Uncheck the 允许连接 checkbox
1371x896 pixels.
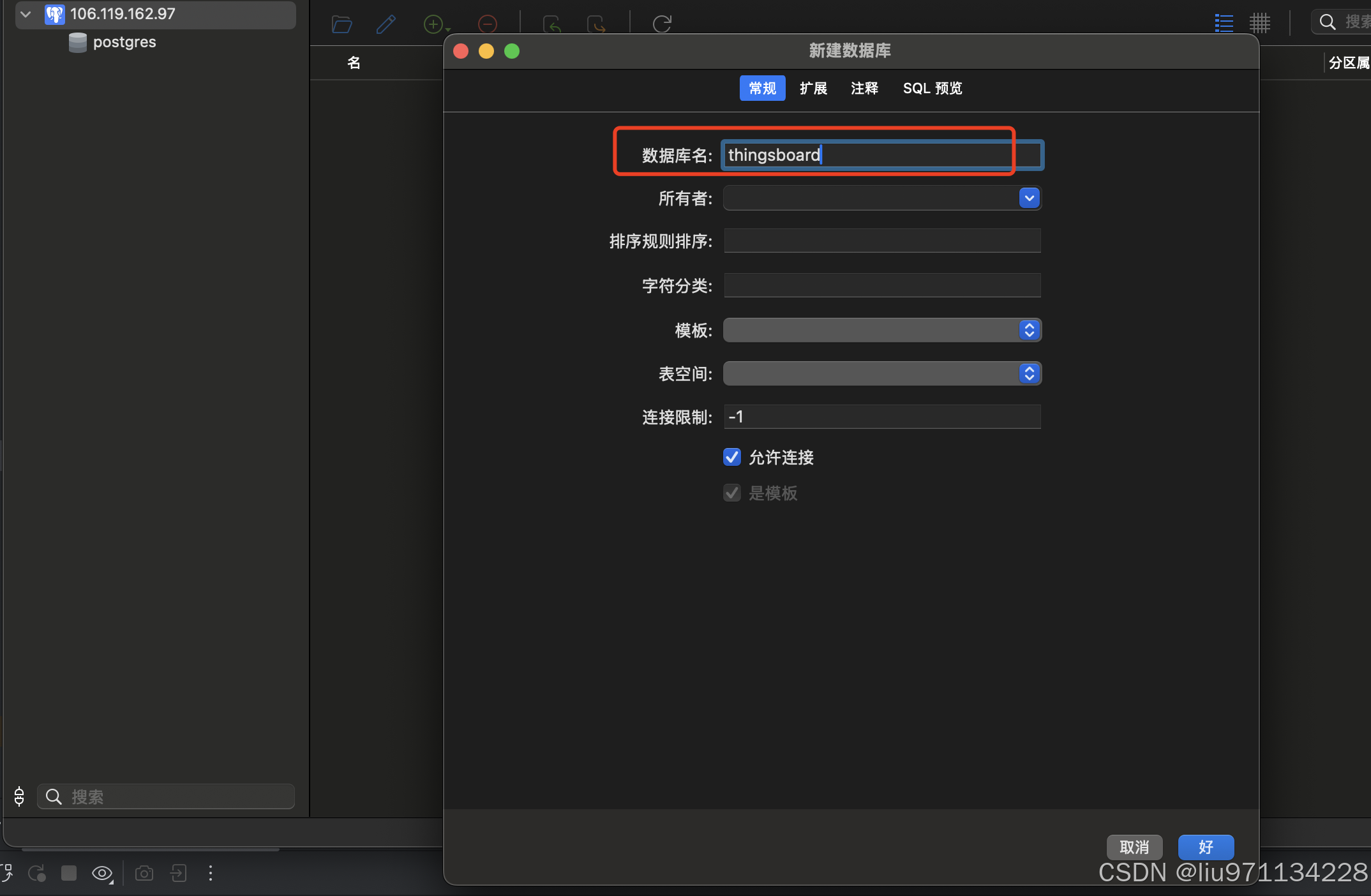tap(732, 457)
